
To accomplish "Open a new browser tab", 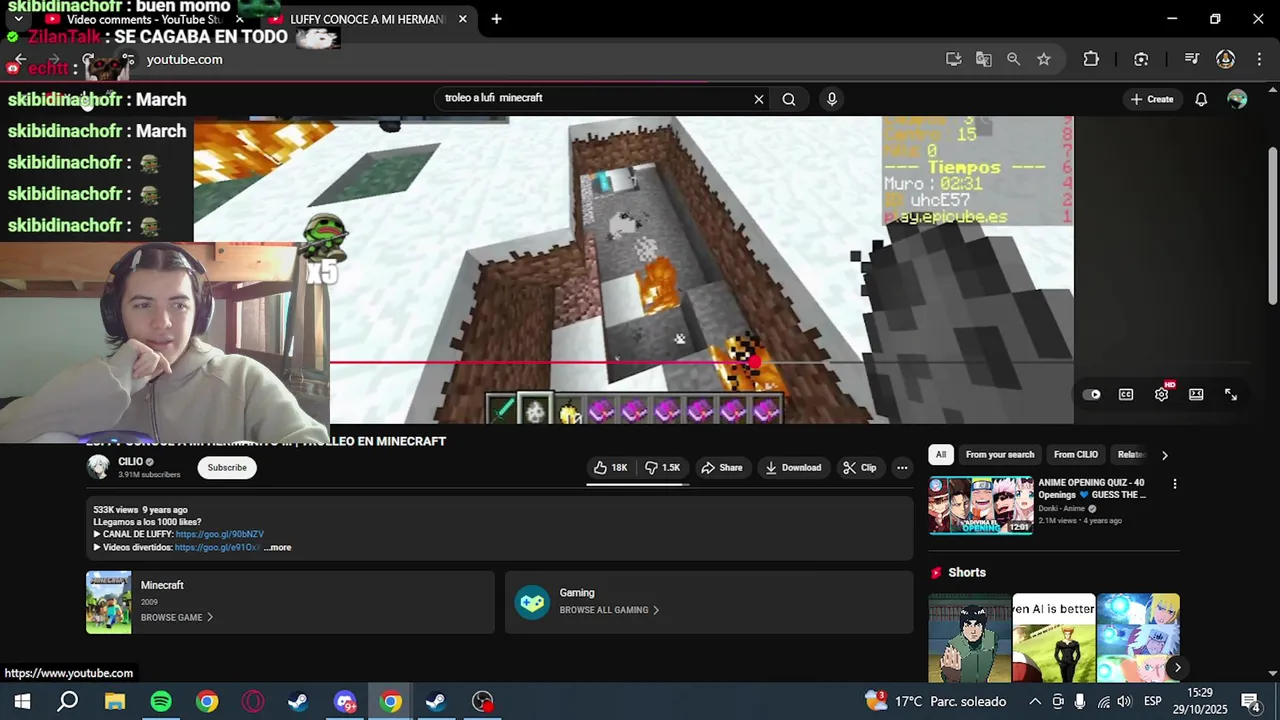I will tap(496, 19).
